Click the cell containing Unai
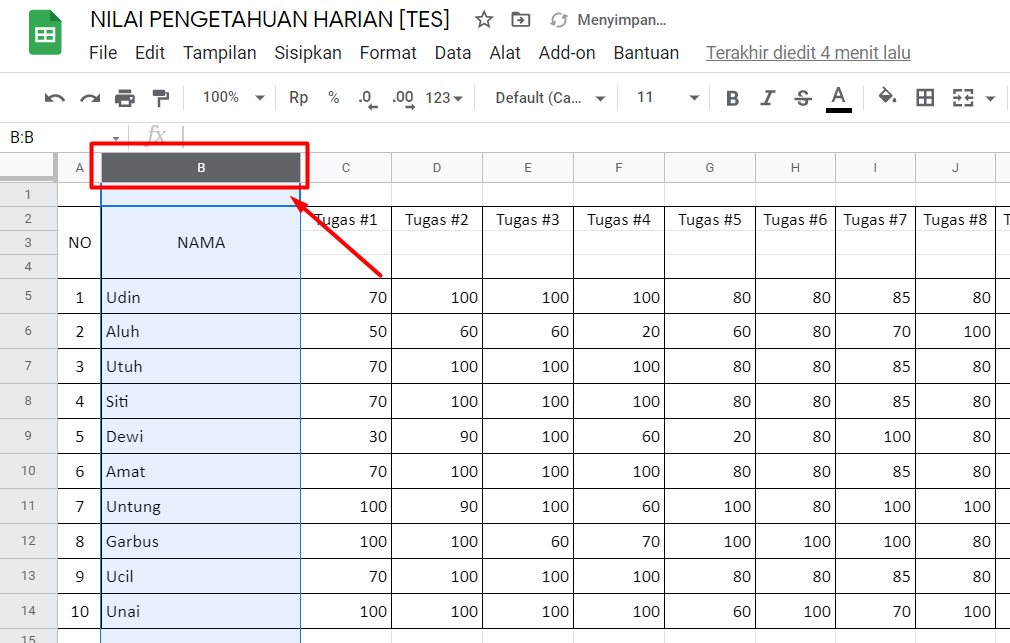1010x643 pixels. pyautogui.click(x=201, y=611)
